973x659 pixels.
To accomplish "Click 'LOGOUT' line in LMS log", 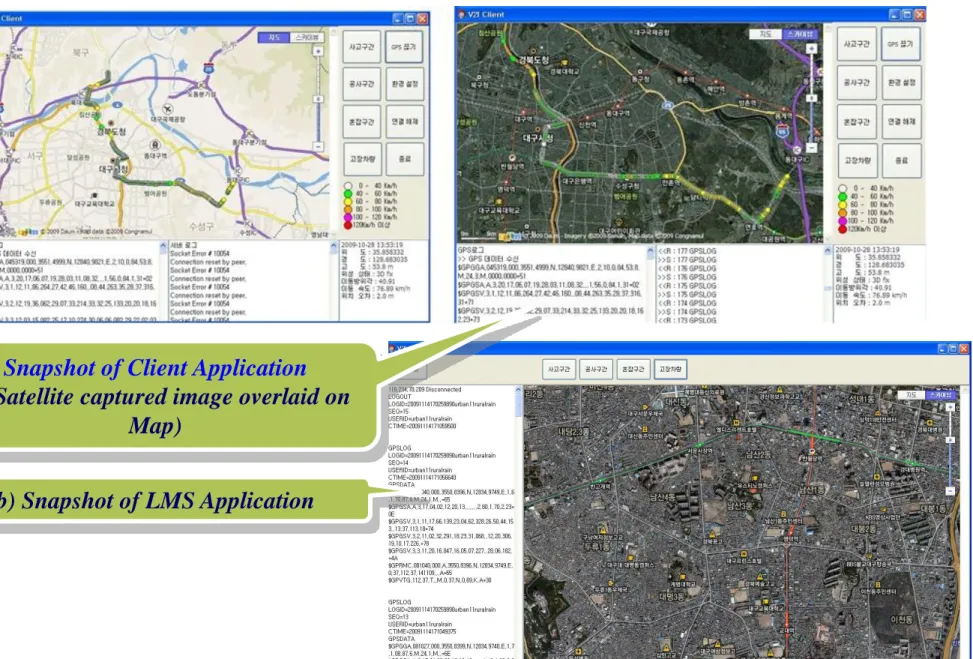I will [x=400, y=397].
